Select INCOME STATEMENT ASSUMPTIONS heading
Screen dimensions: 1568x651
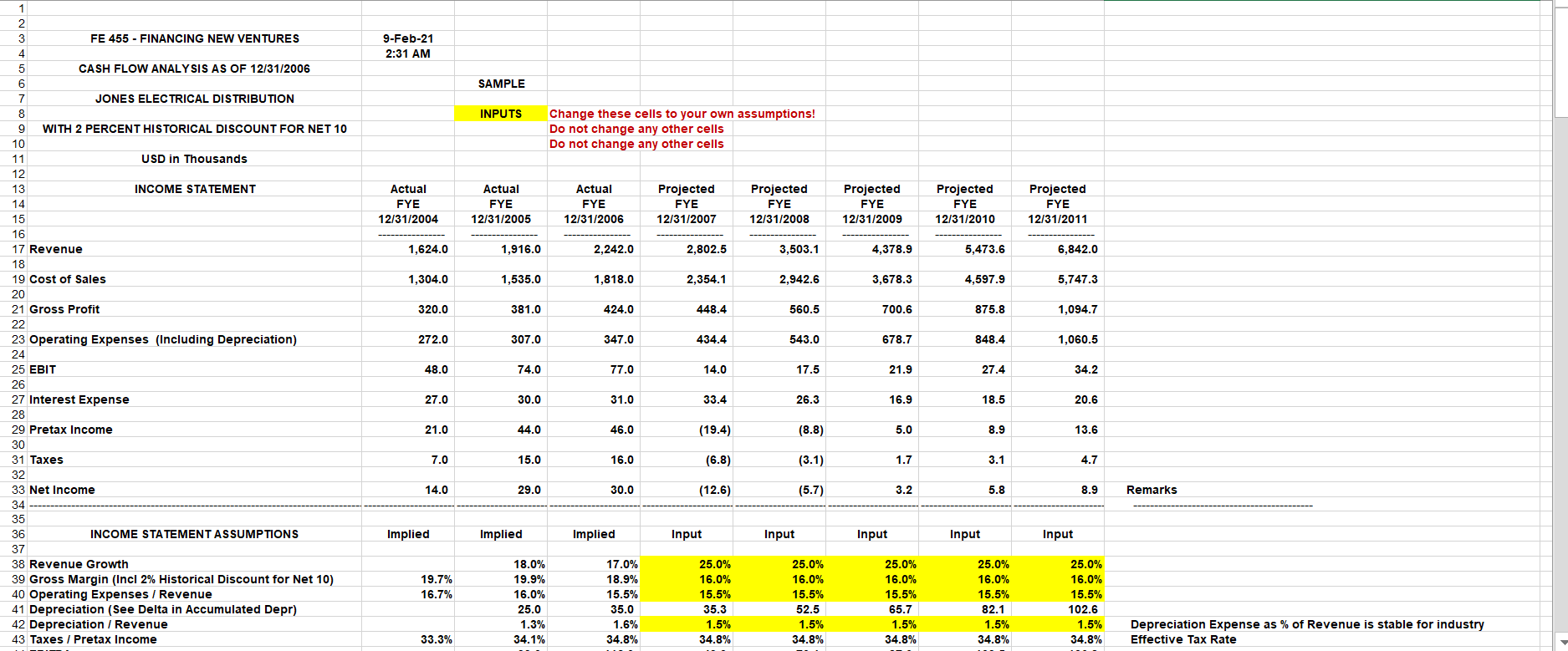pos(195,534)
